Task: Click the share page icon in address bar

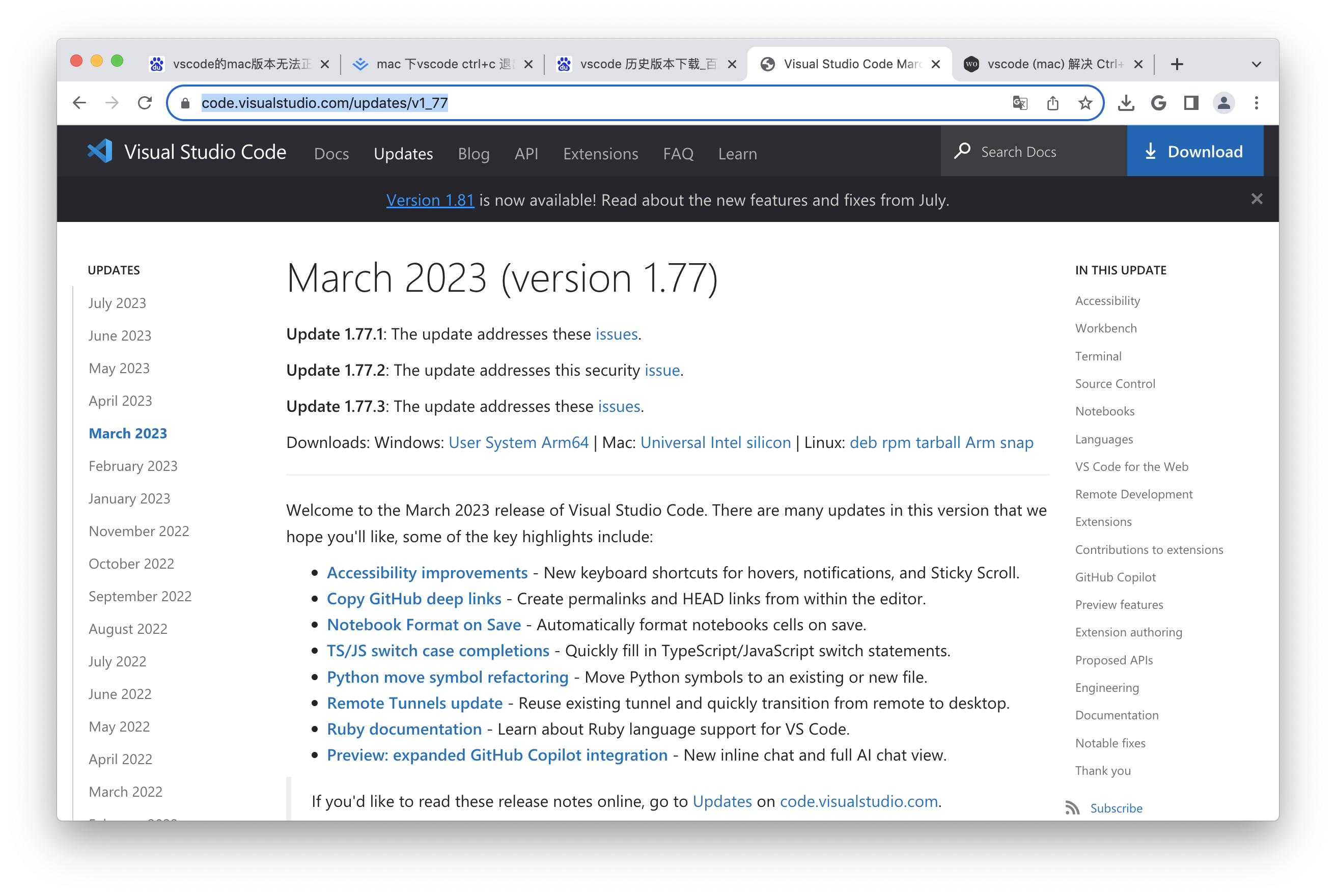Action: click(x=1052, y=103)
